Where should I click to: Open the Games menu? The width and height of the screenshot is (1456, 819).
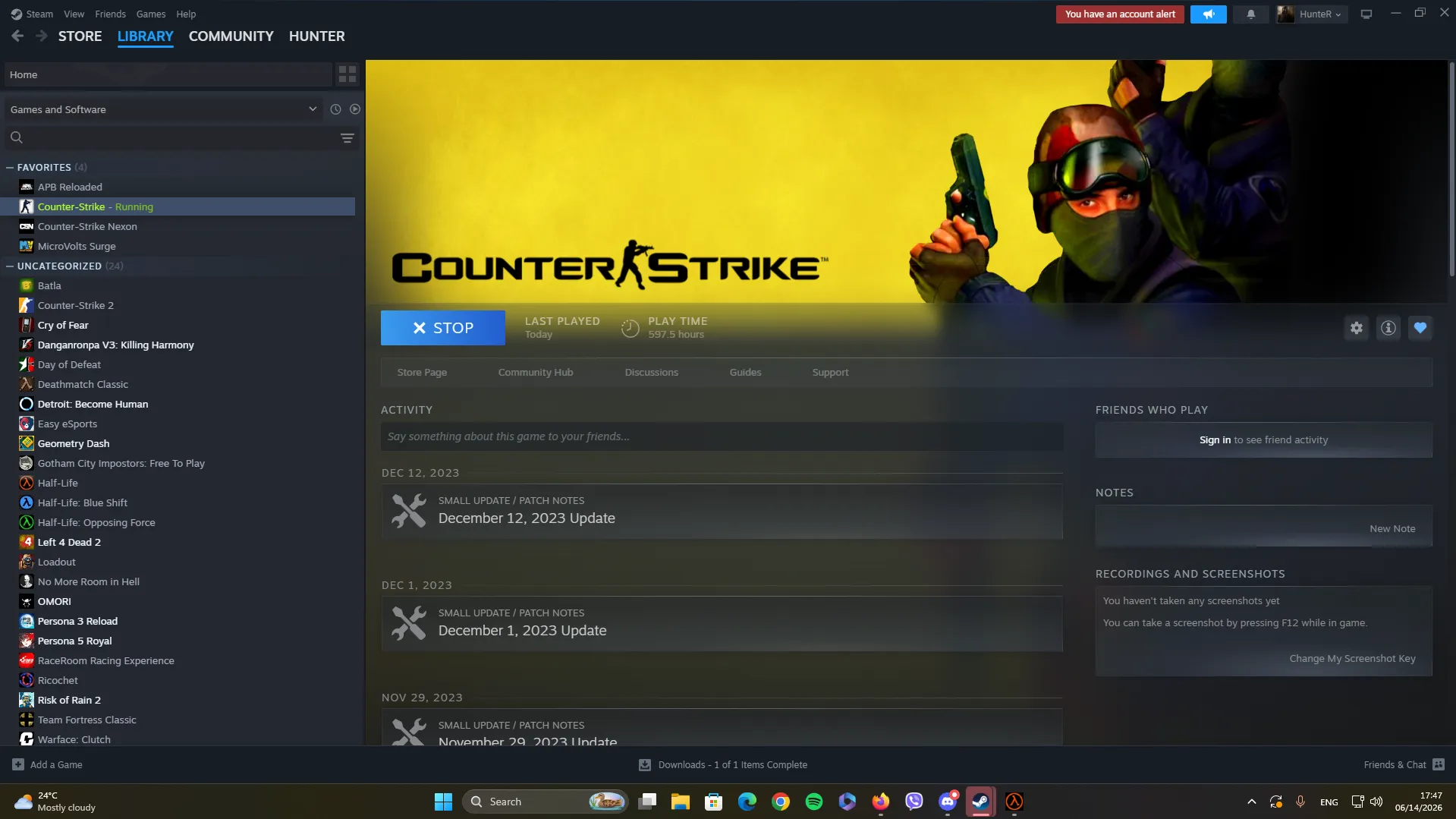(x=151, y=14)
